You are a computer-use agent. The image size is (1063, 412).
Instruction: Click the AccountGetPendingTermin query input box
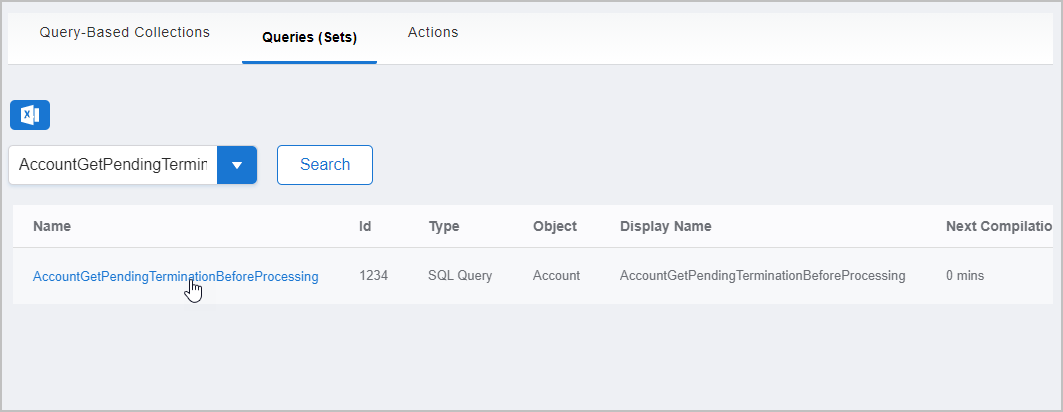112,165
